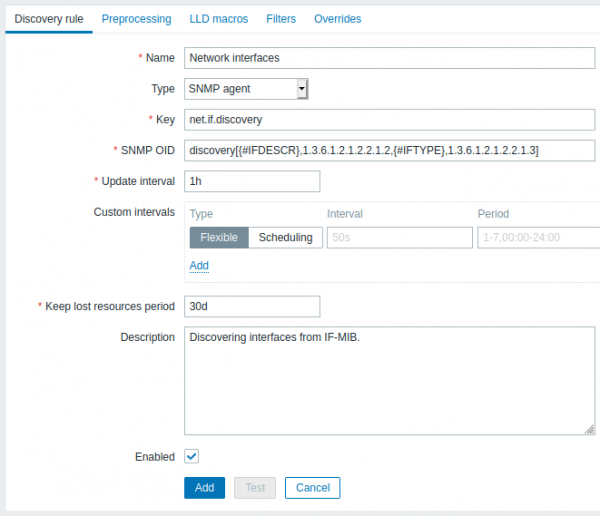Open the Overrides tab
Screen dimensions: 600x516
click(x=338, y=19)
